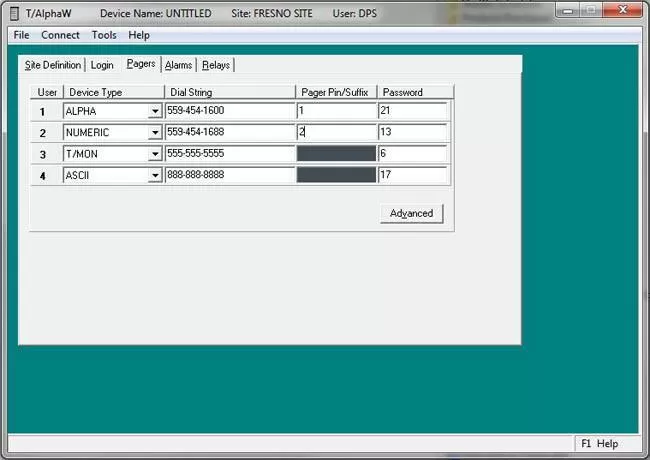Viewport: 650px width, 460px height.
Task: Click Pager Pin/Suffix field for user 1
Action: click(337, 111)
